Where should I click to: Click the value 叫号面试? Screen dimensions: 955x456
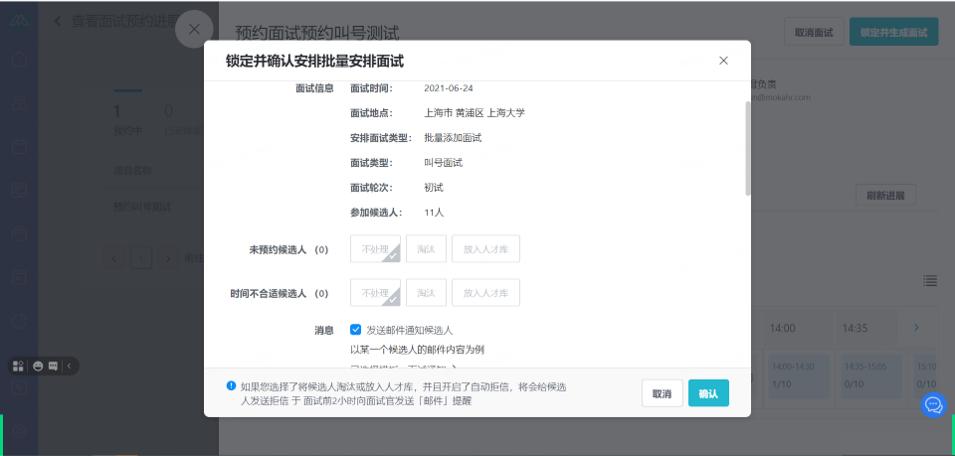(443, 163)
